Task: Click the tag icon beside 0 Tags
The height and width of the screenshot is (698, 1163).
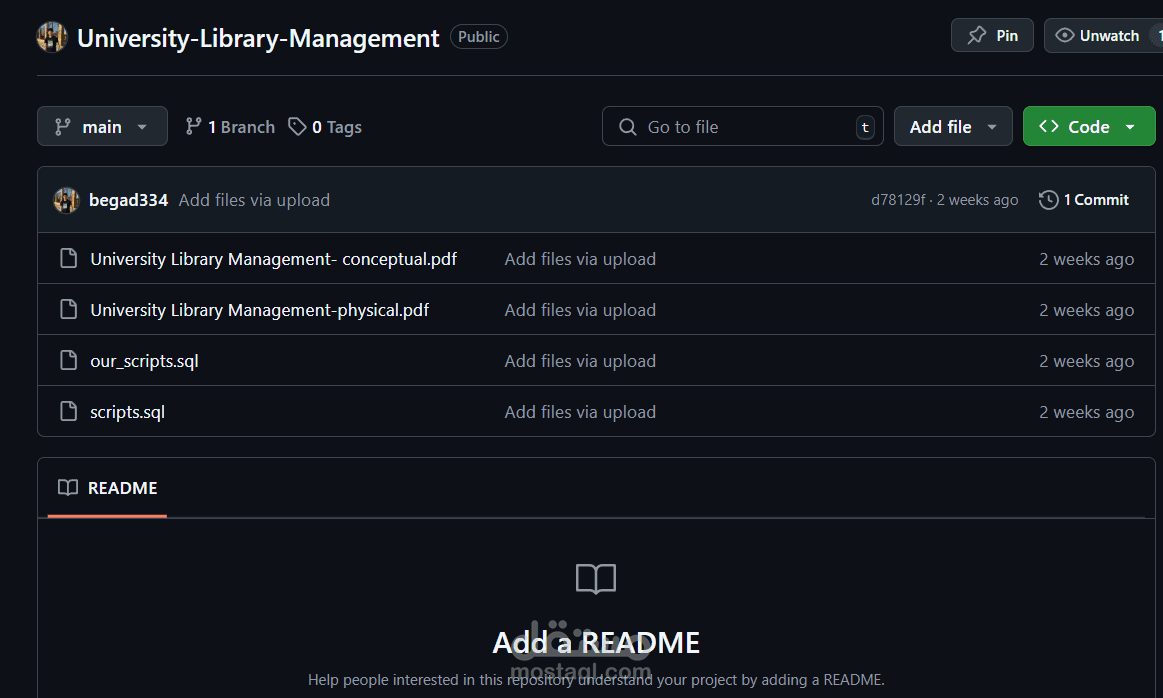Action: point(297,127)
